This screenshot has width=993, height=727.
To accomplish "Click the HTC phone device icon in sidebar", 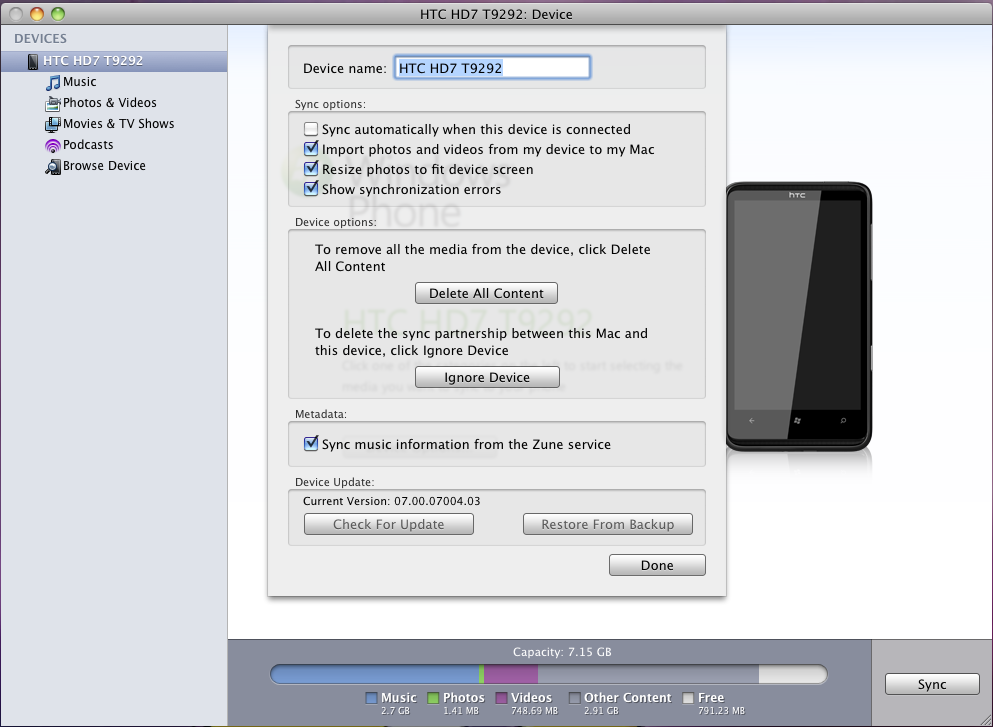I will 33,61.
